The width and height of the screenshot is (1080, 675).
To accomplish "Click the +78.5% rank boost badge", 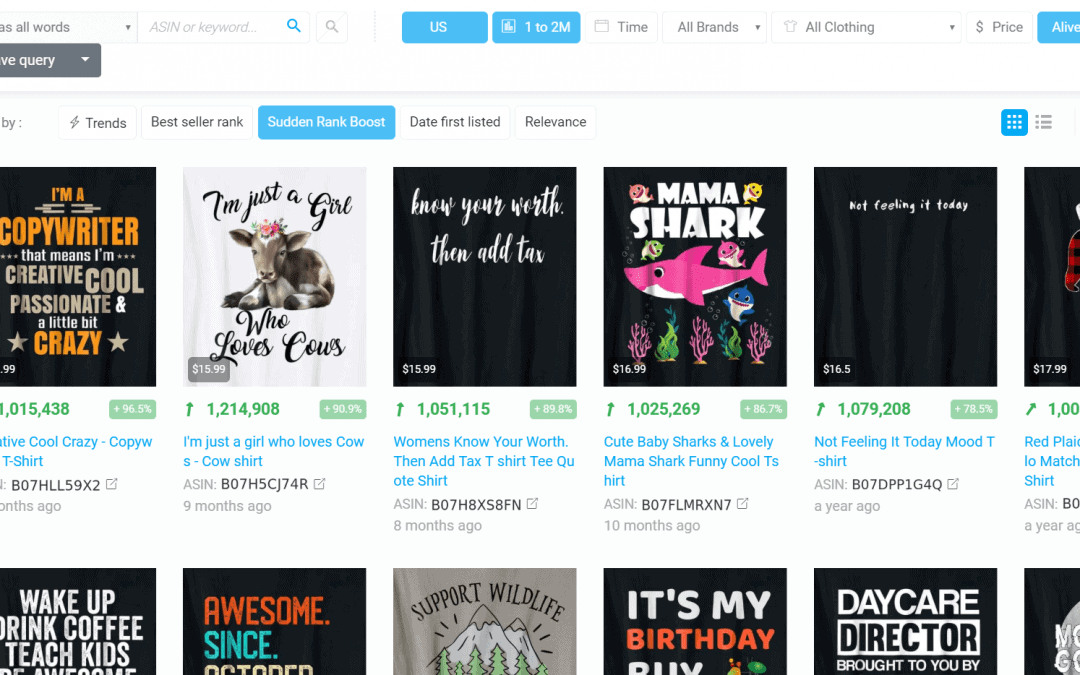I will (974, 409).
